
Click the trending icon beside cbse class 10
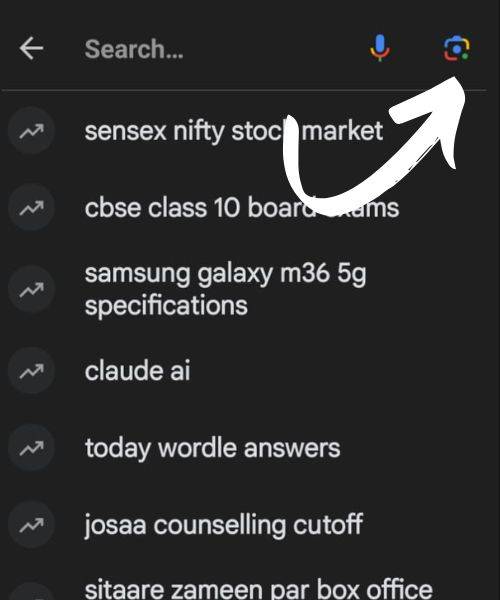coord(31,208)
